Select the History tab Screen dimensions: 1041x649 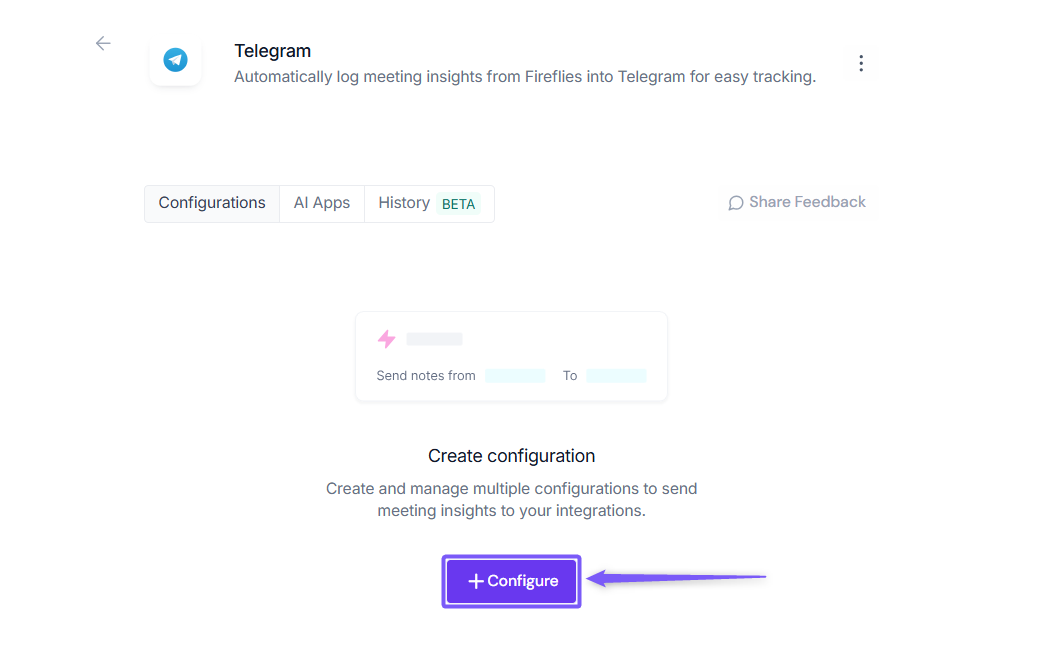click(404, 203)
